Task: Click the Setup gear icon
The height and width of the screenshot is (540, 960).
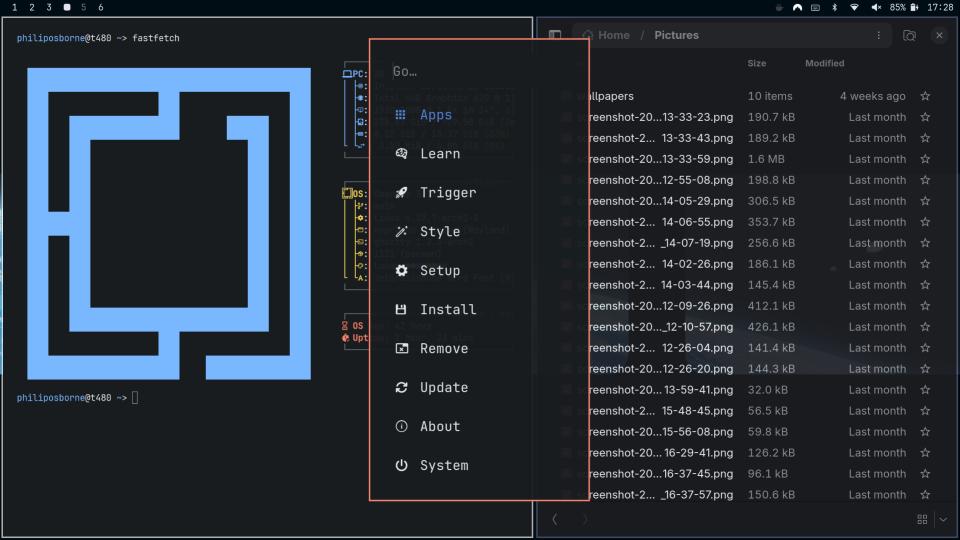Action: point(401,271)
